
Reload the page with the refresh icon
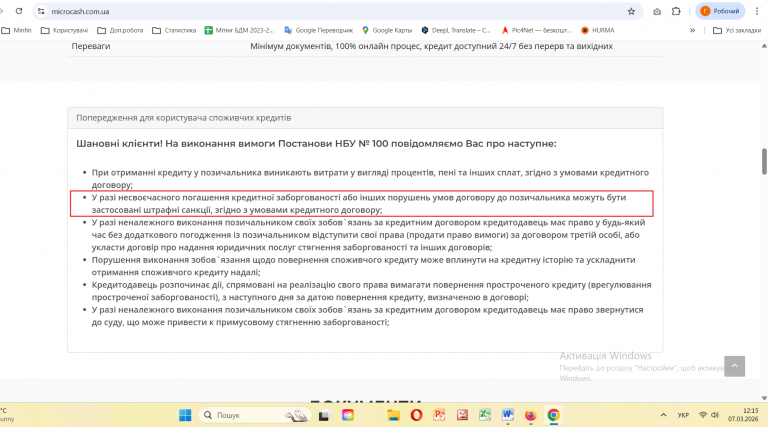19,11
